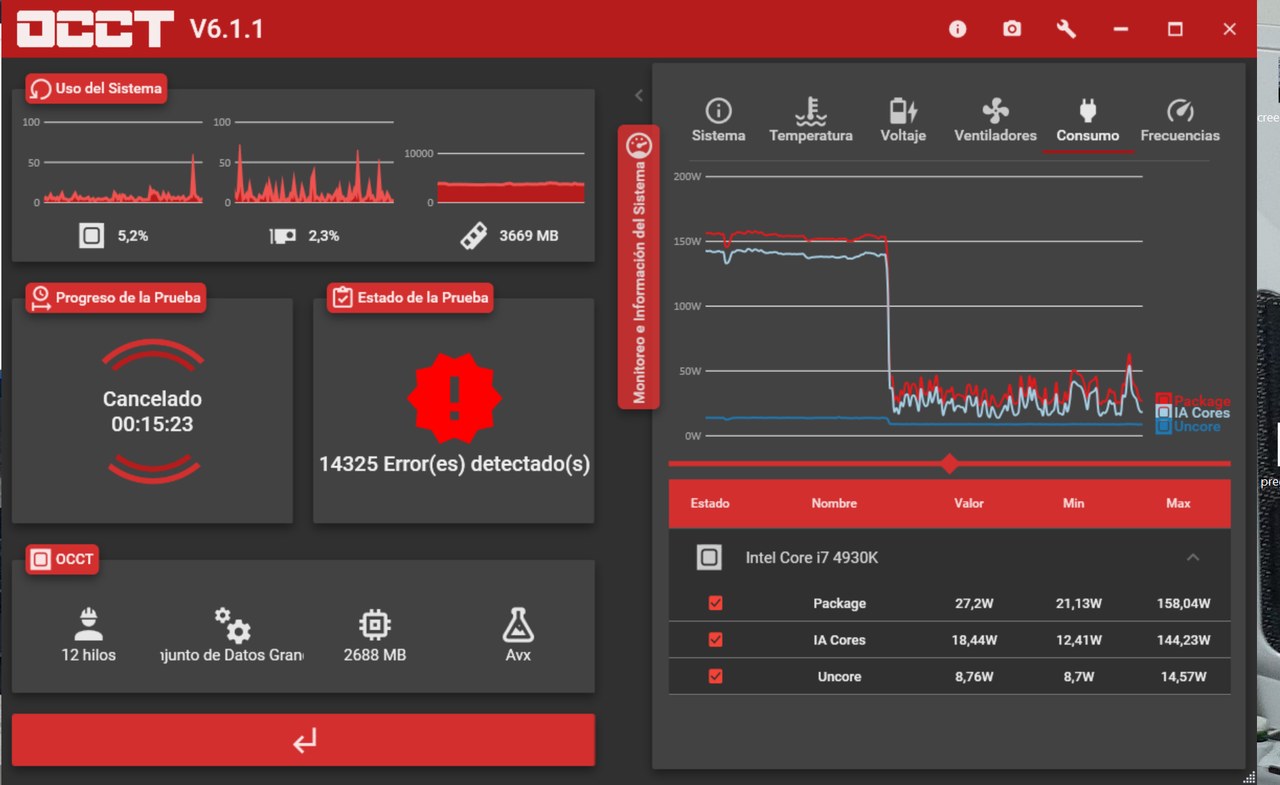This screenshot has width=1280, height=785.
Task: Click the Progreso de la Prueba header
Action: (x=116, y=297)
